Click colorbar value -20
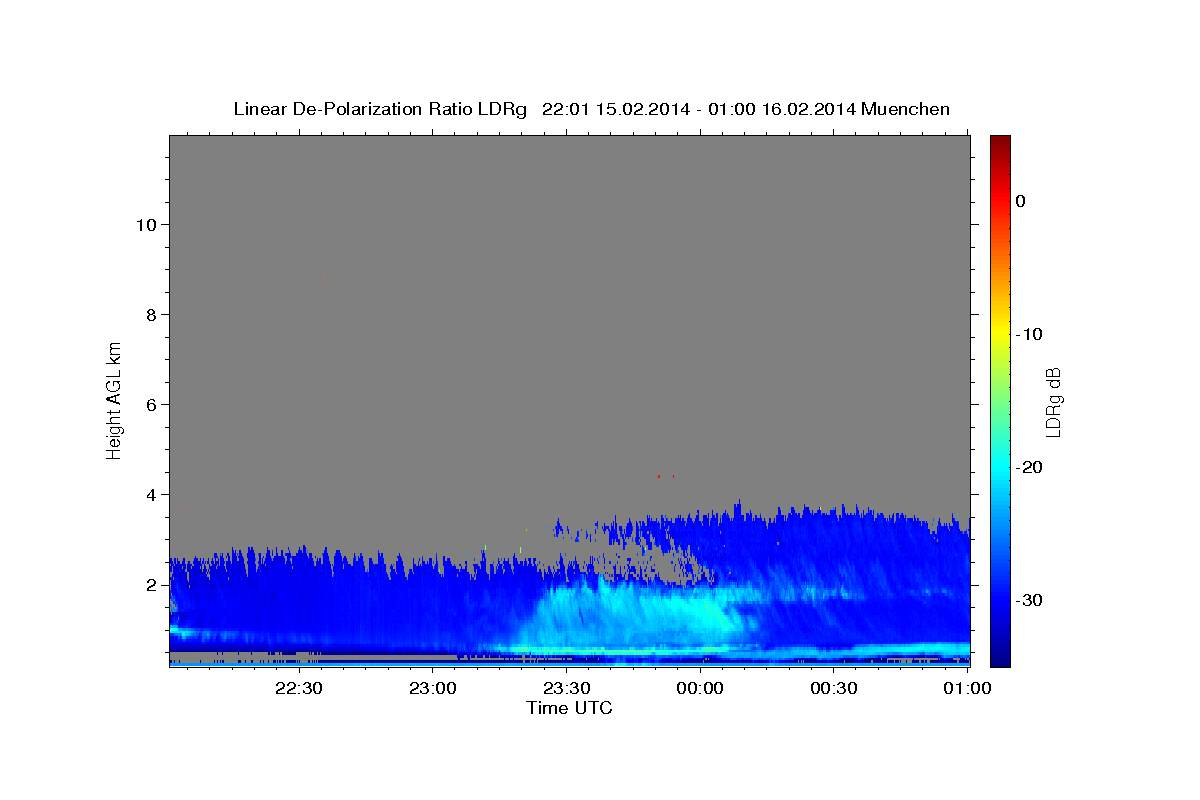This screenshot has height=800, width=1200. click(1030, 467)
